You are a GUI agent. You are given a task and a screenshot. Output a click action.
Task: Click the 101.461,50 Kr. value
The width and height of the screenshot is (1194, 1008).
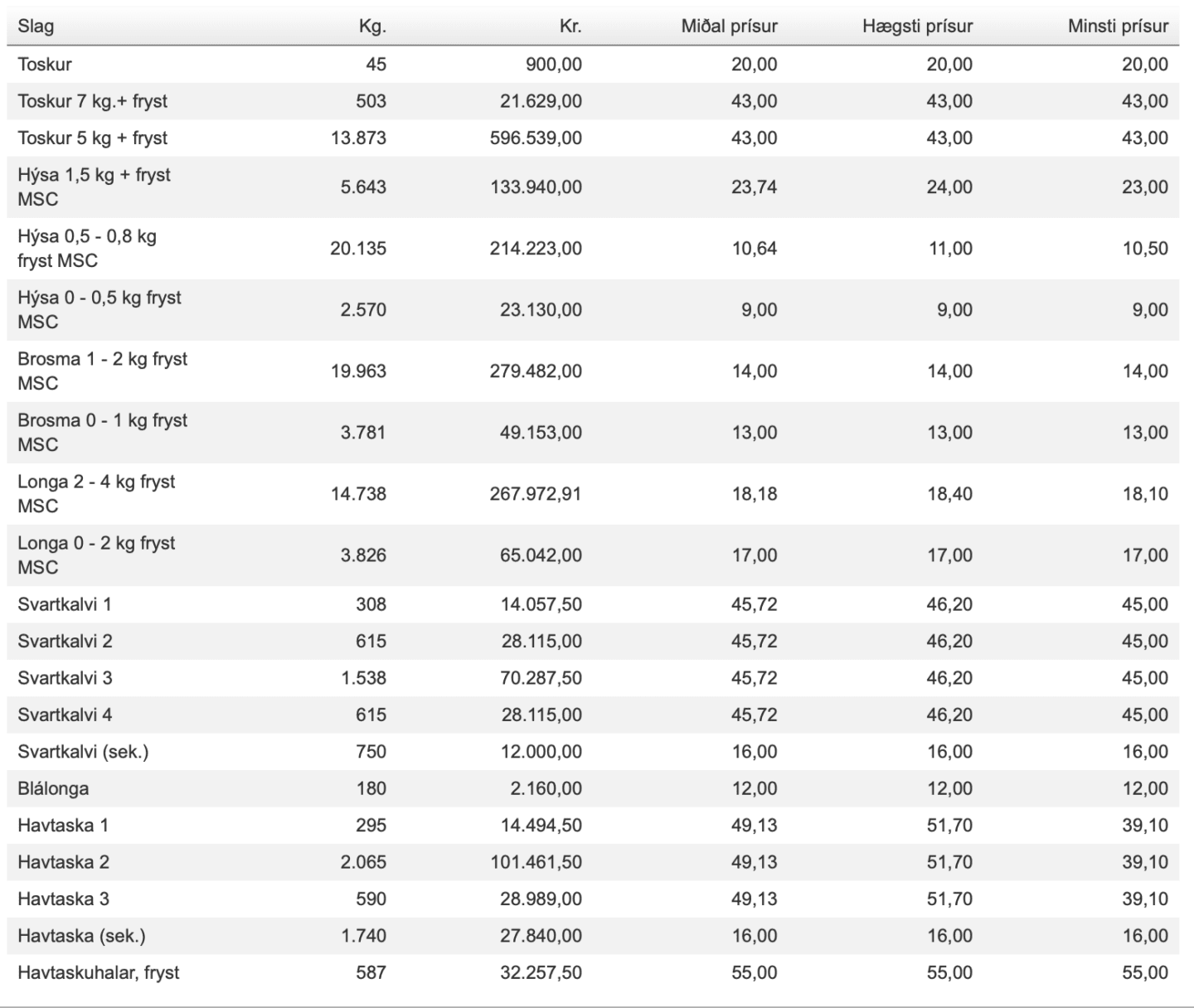pos(536,862)
